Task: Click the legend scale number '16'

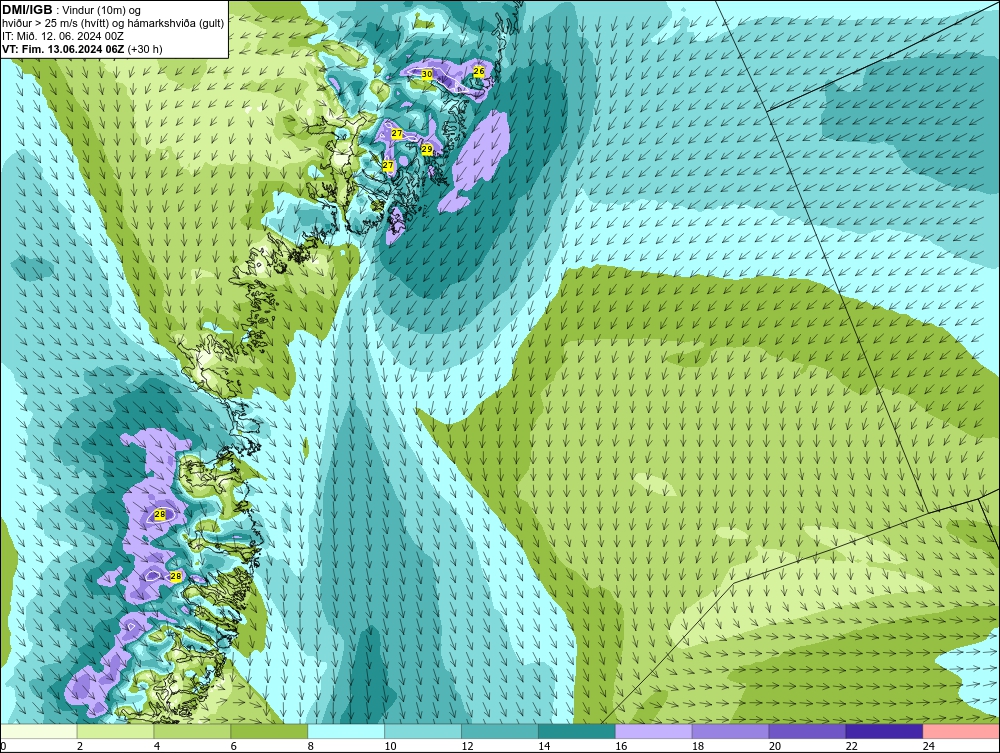Action: (x=621, y=746)
